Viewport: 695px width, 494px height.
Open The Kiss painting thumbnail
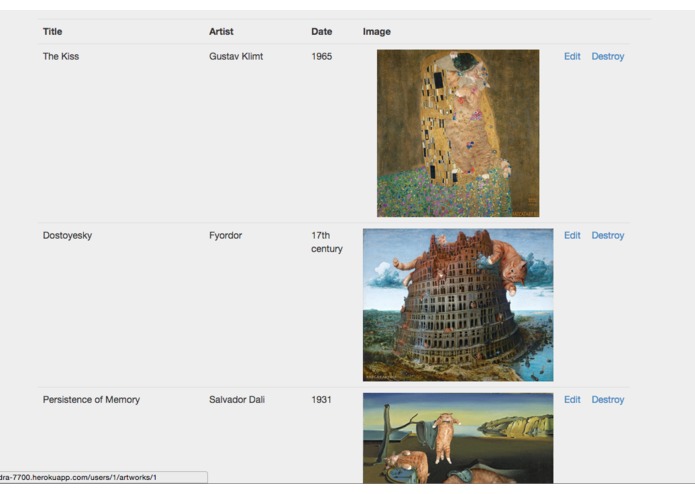(458, 133)
